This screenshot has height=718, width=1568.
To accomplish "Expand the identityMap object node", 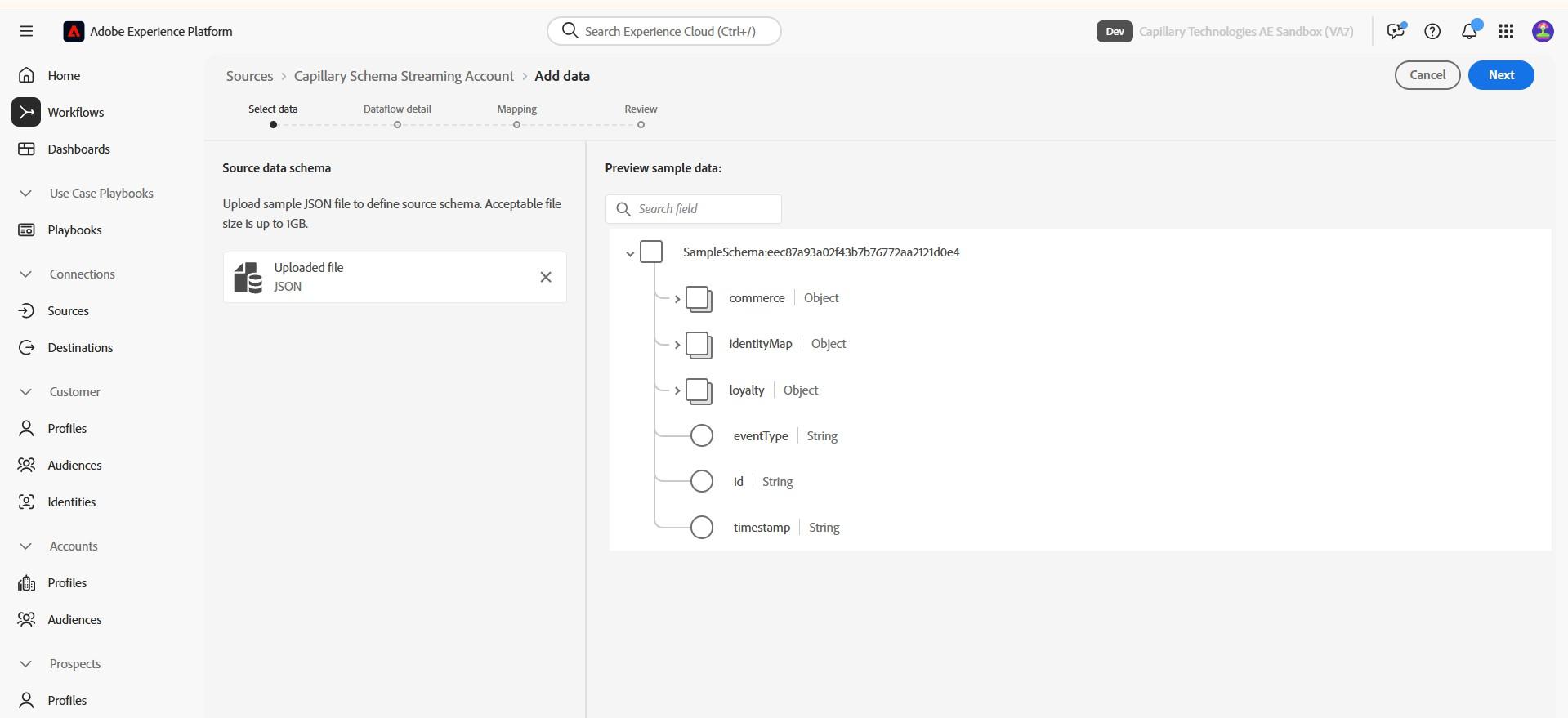I will (x=677, y=345).
